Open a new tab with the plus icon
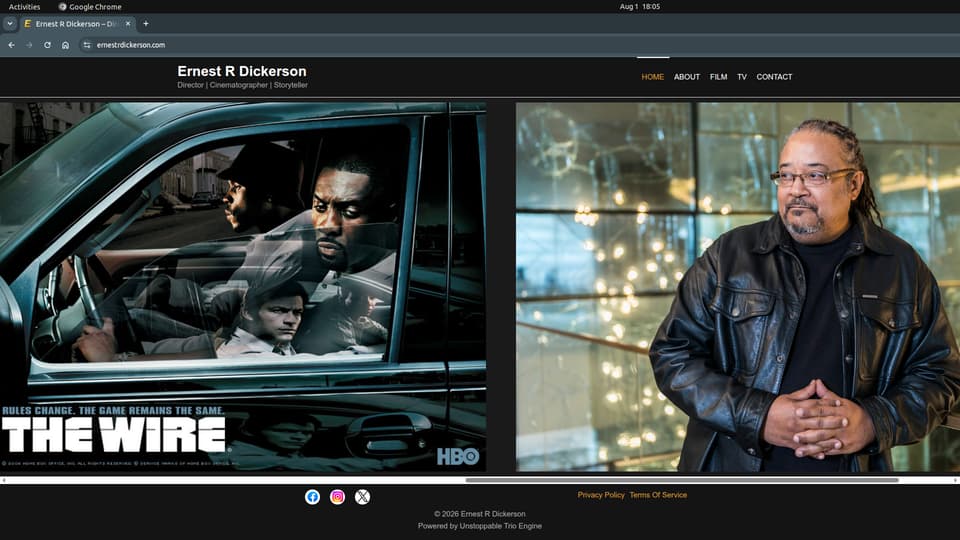The width and height of the screenshot is (960, 540). point(146,23)
